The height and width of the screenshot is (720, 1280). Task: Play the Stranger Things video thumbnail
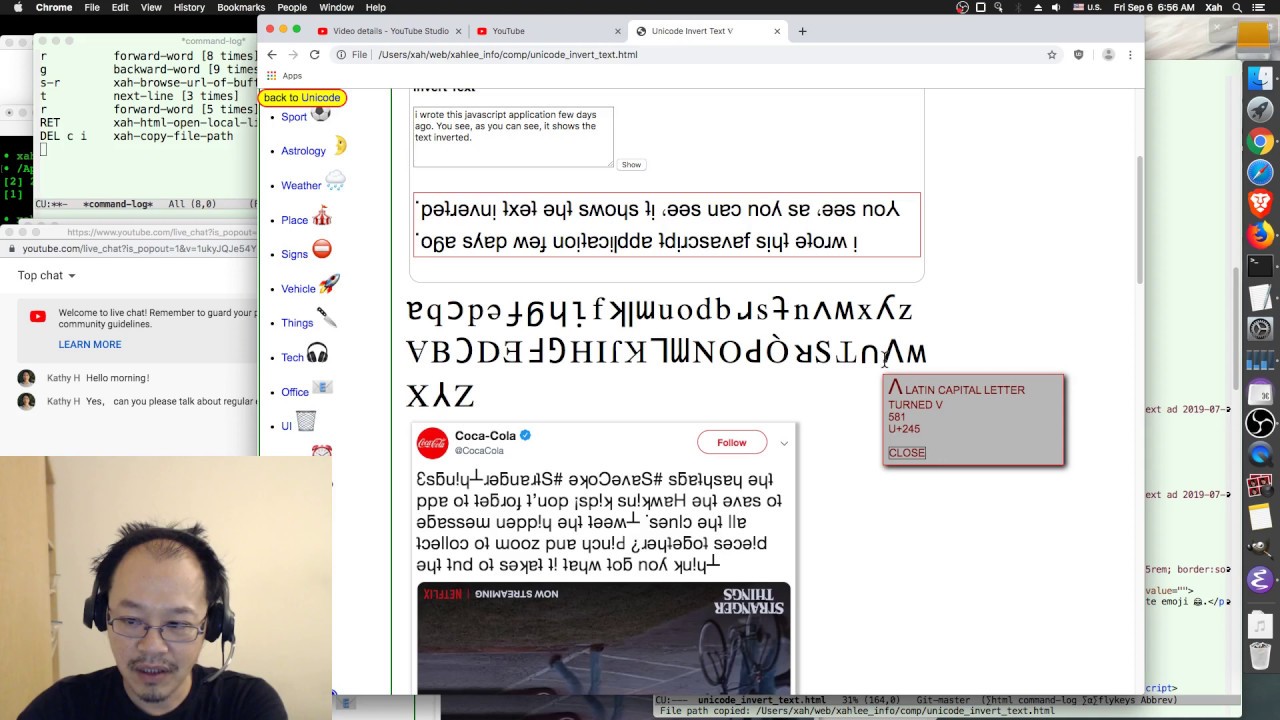click(604, 638)
